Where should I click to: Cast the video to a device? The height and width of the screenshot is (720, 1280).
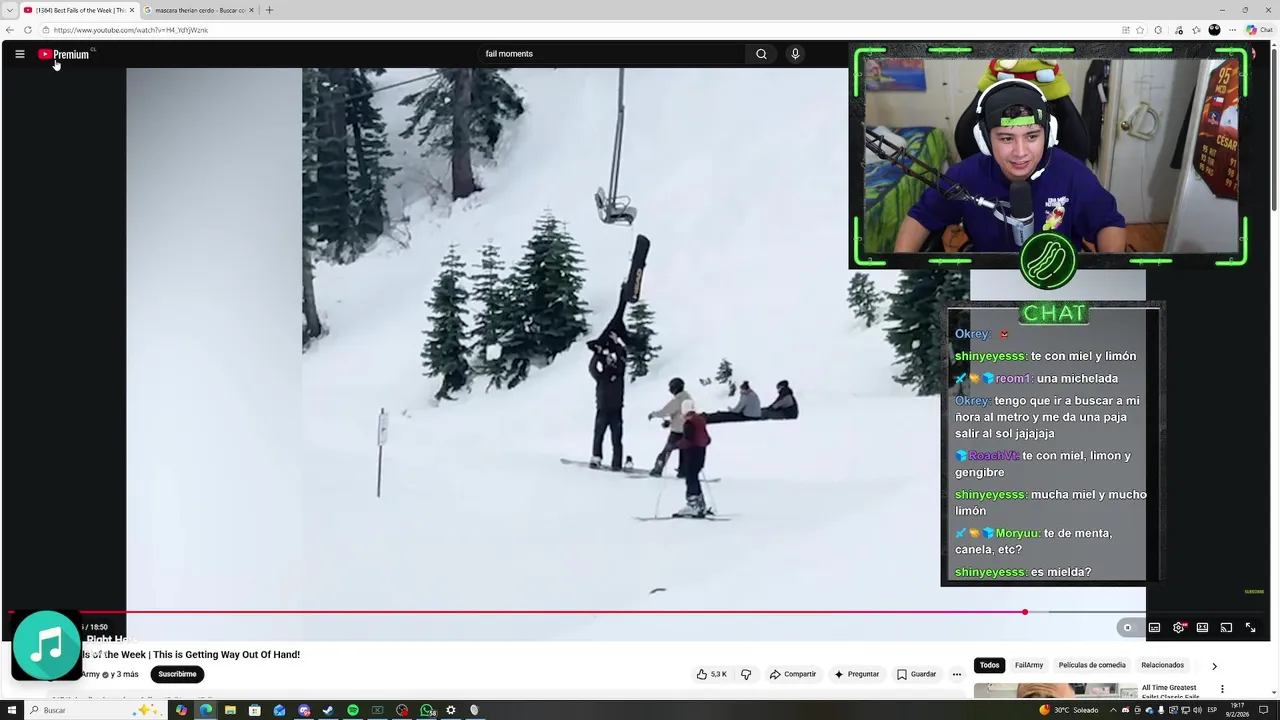pyautogui.click(x=1226, y=628)
